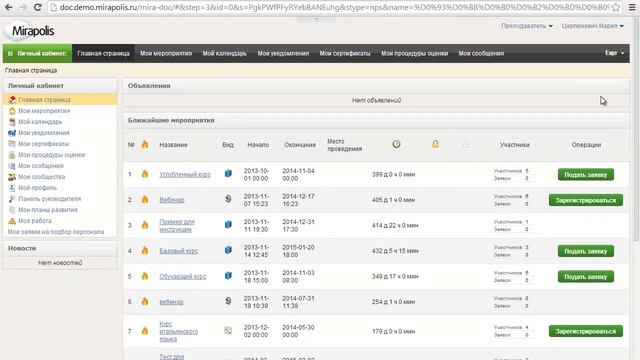This screenshot has width=640, height=360.
Task: Open Курс итальянского языка link
Action: click(x=178, y=331)
